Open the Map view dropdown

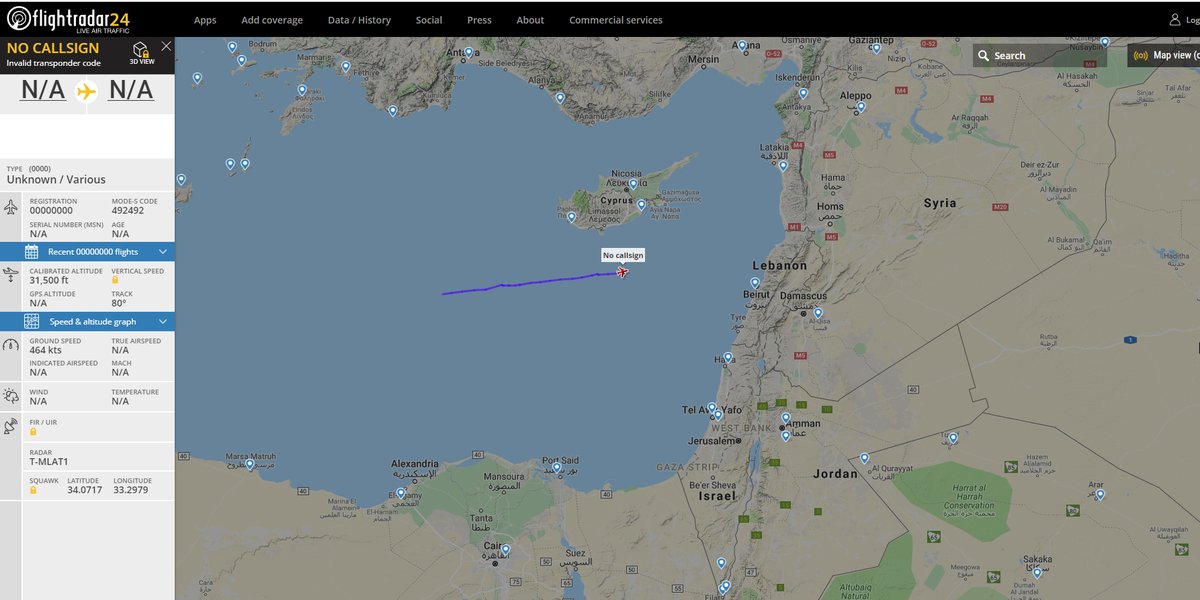tap(1164, 56)
